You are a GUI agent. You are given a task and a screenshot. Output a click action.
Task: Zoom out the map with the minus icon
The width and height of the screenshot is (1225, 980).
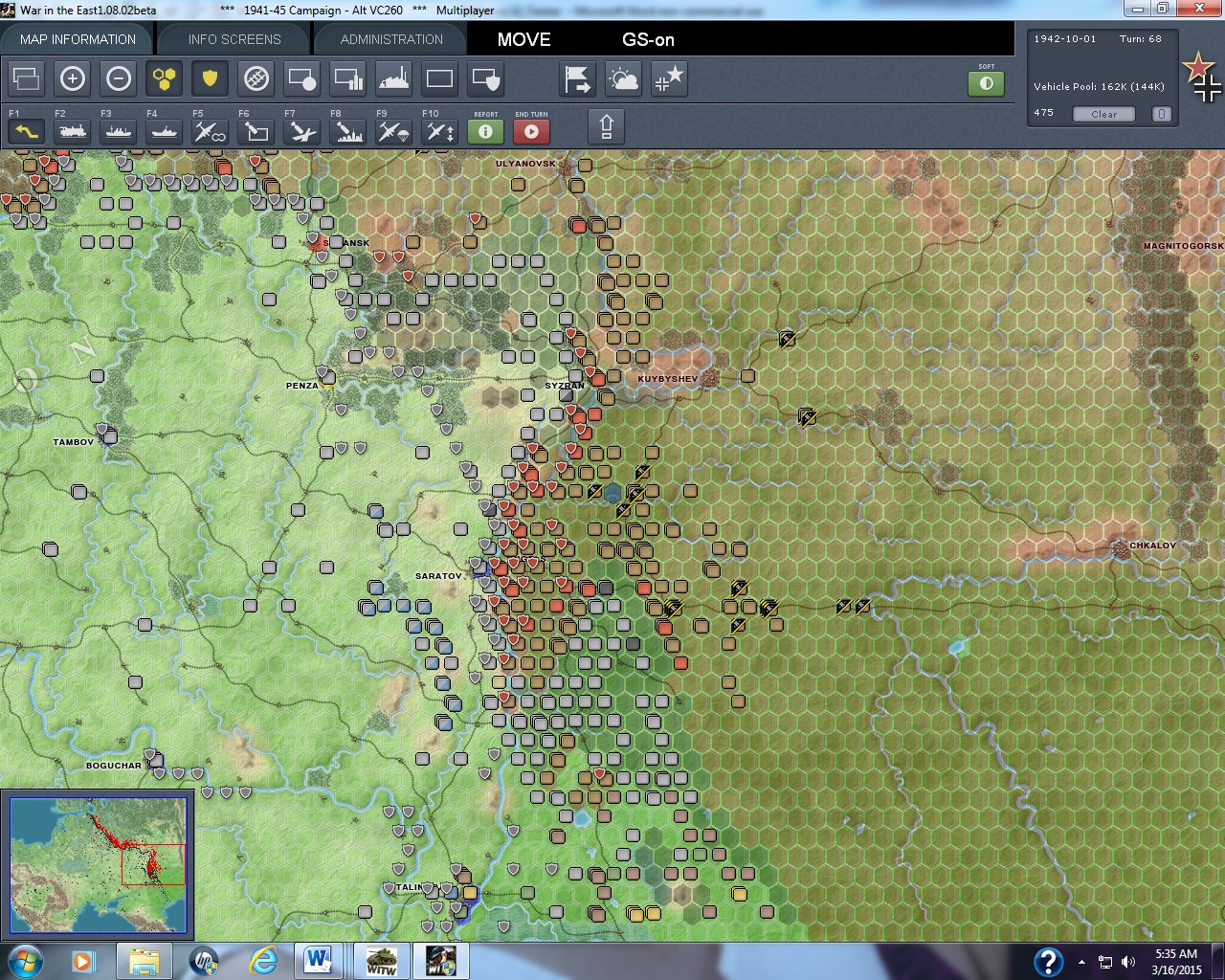(119, 78)
